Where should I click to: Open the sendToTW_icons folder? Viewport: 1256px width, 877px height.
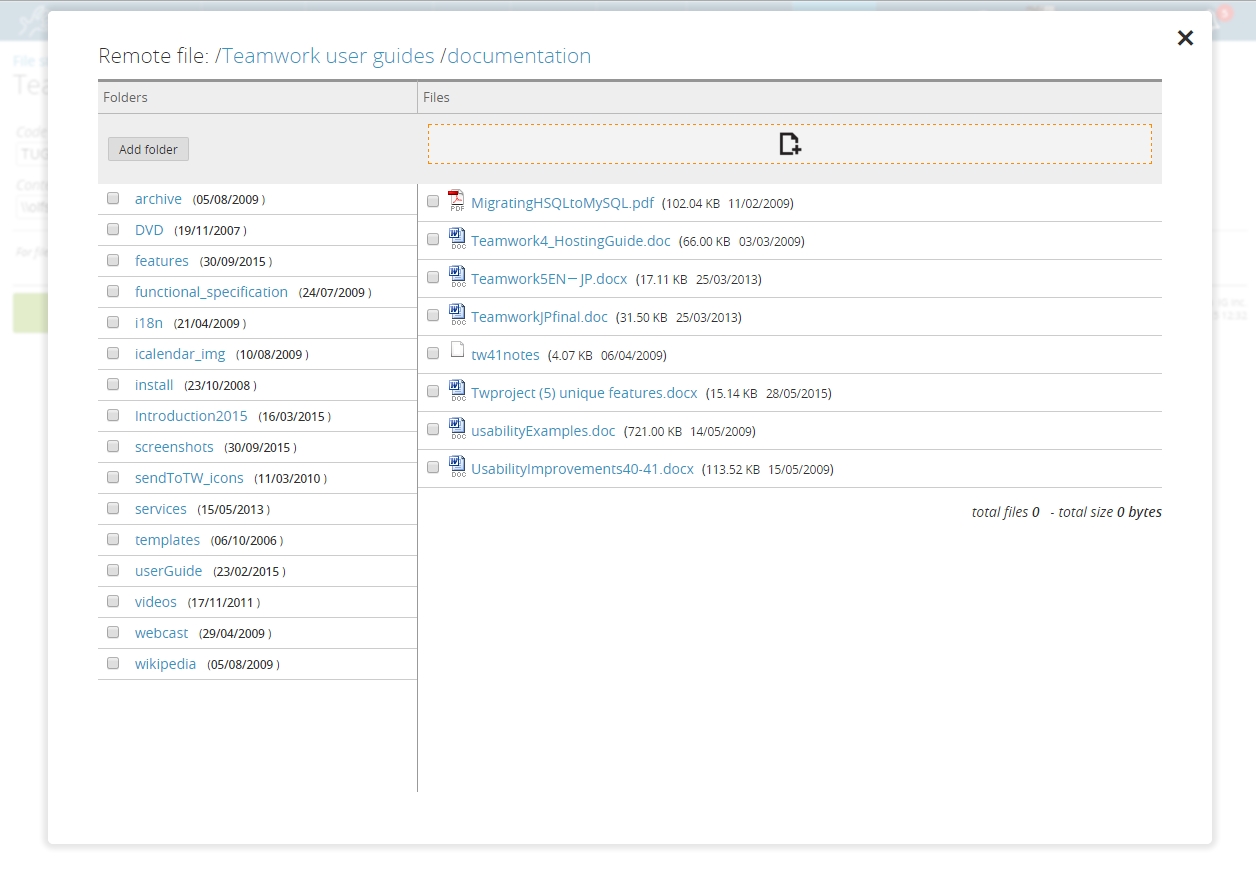tap(189, 478)
